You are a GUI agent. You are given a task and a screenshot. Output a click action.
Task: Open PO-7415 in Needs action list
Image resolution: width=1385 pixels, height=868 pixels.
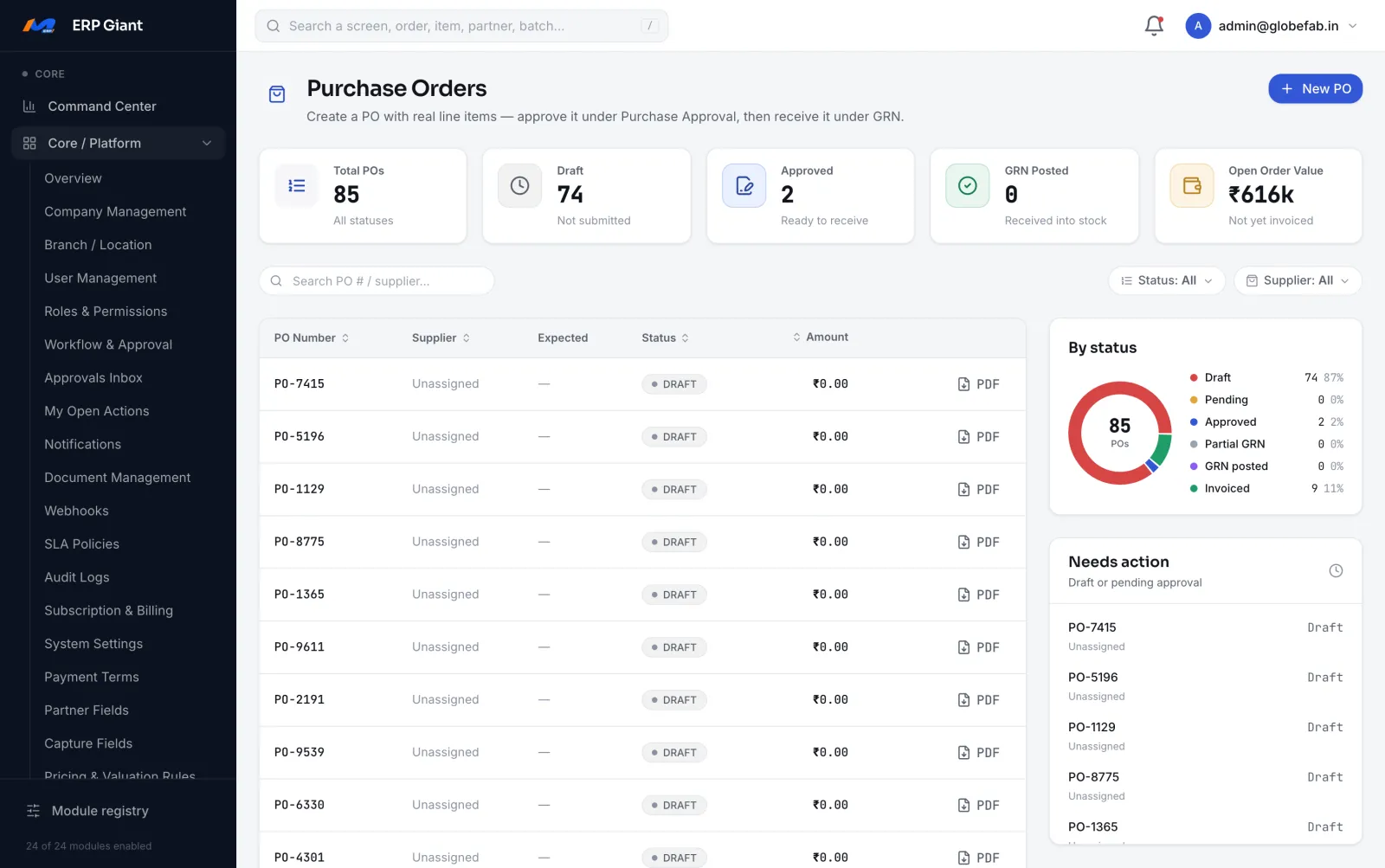tap(1205, 636)
